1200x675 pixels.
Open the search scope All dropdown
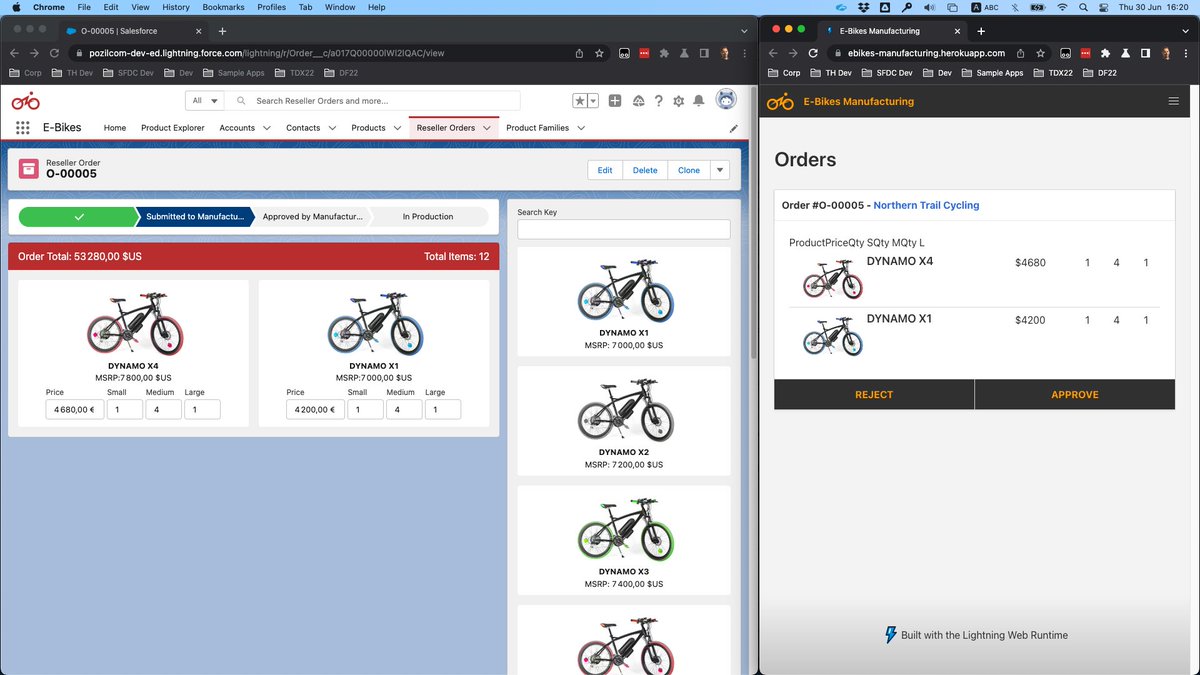205,101
